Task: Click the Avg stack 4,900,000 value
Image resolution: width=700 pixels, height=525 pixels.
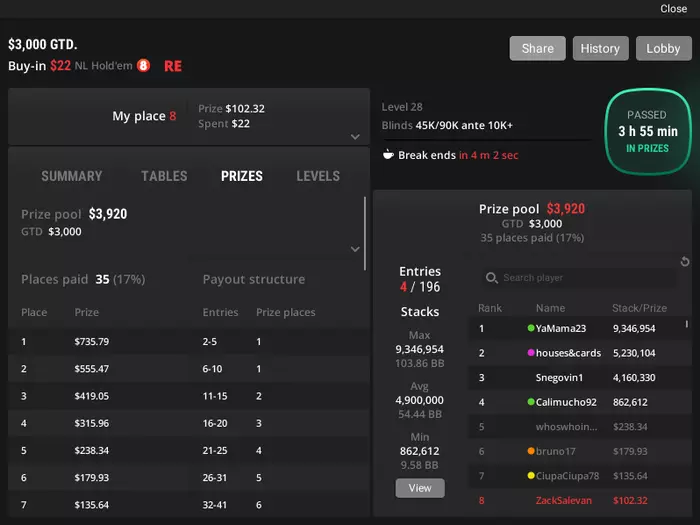Action: point(420,400)
